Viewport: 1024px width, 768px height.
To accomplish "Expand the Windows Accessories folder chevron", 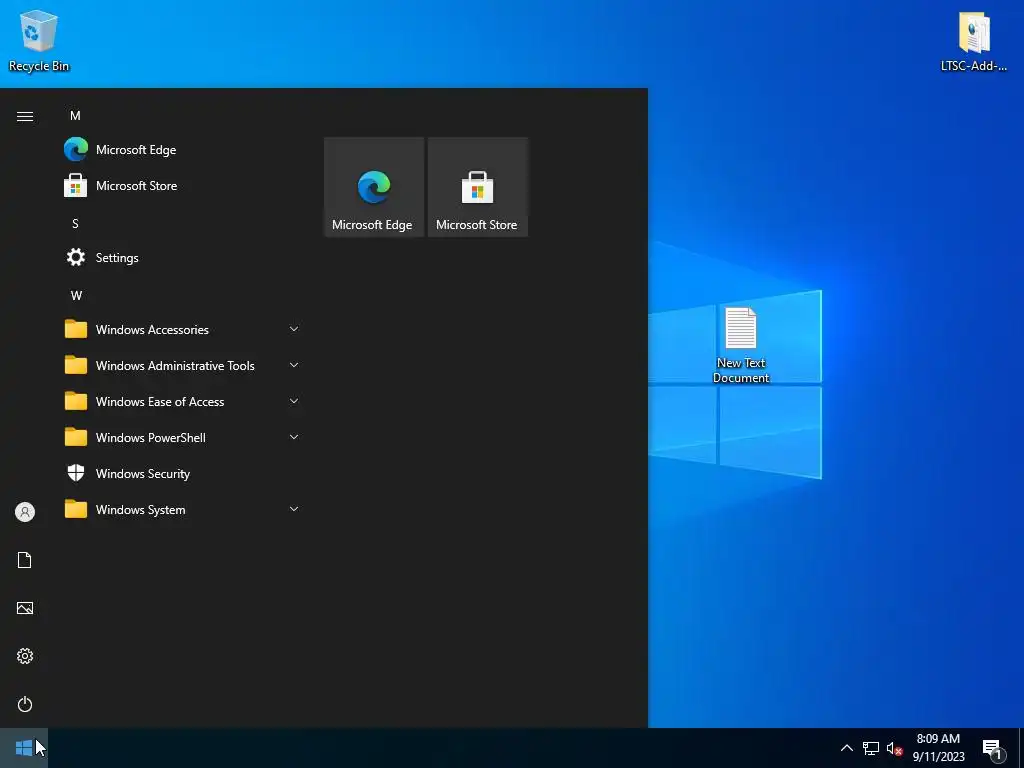I will (294, 329).
